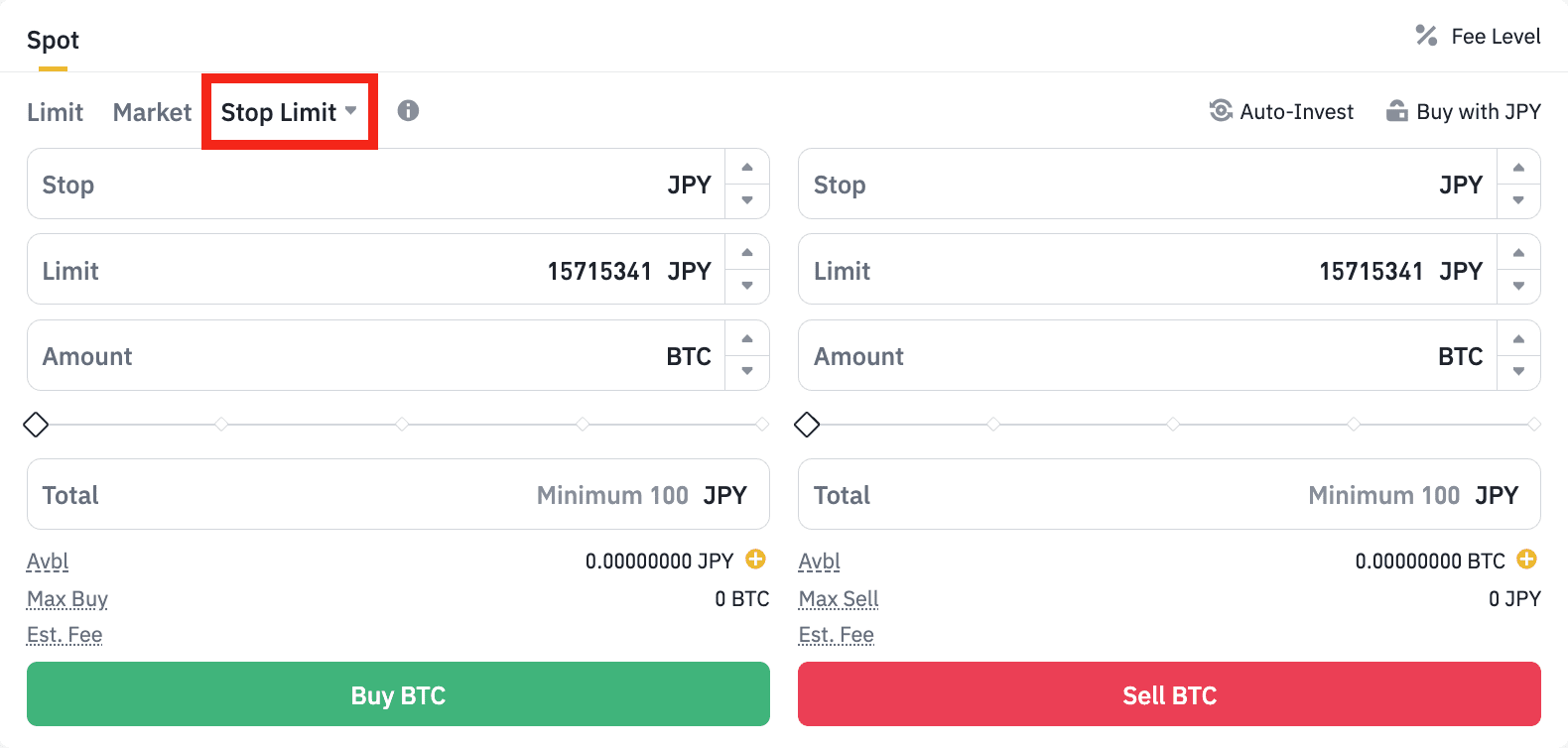
Task: Switch to the Market order tab
Action: pyautogui.click(x=152, y=112)
